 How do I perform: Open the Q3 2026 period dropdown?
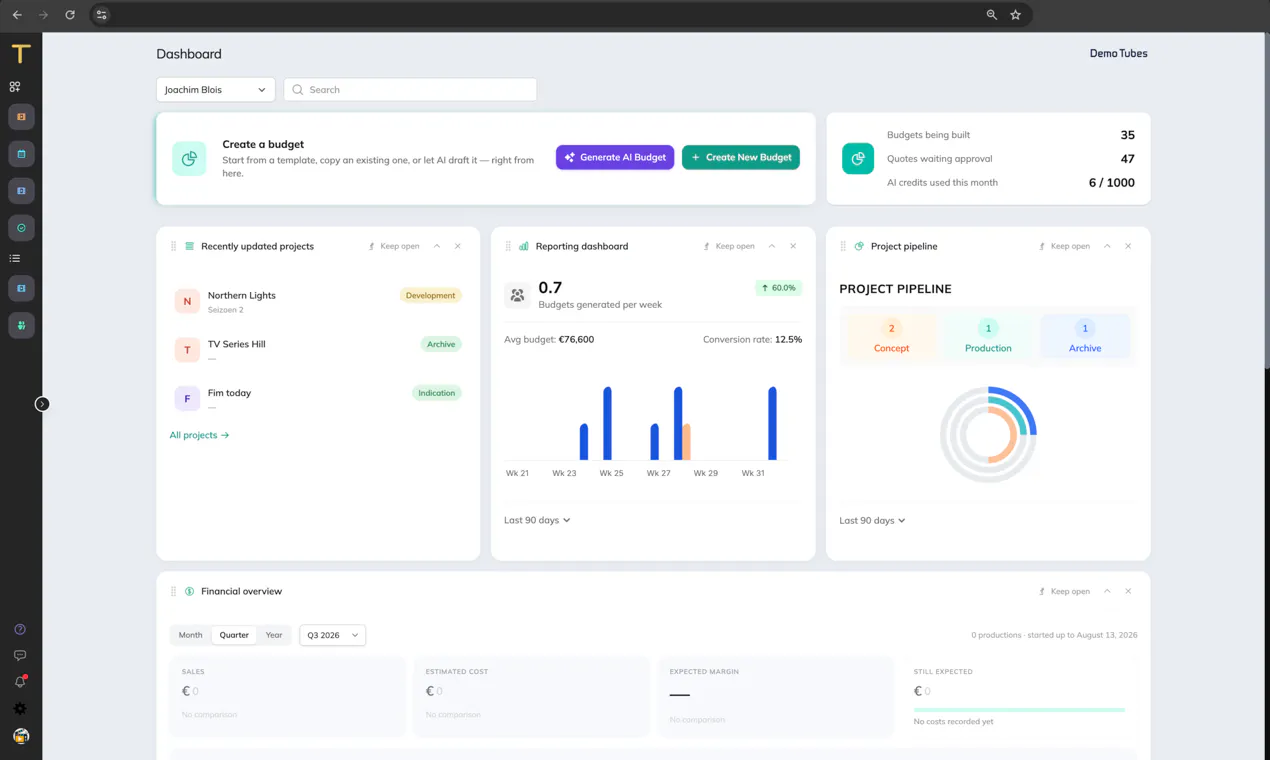click(333, 635)
